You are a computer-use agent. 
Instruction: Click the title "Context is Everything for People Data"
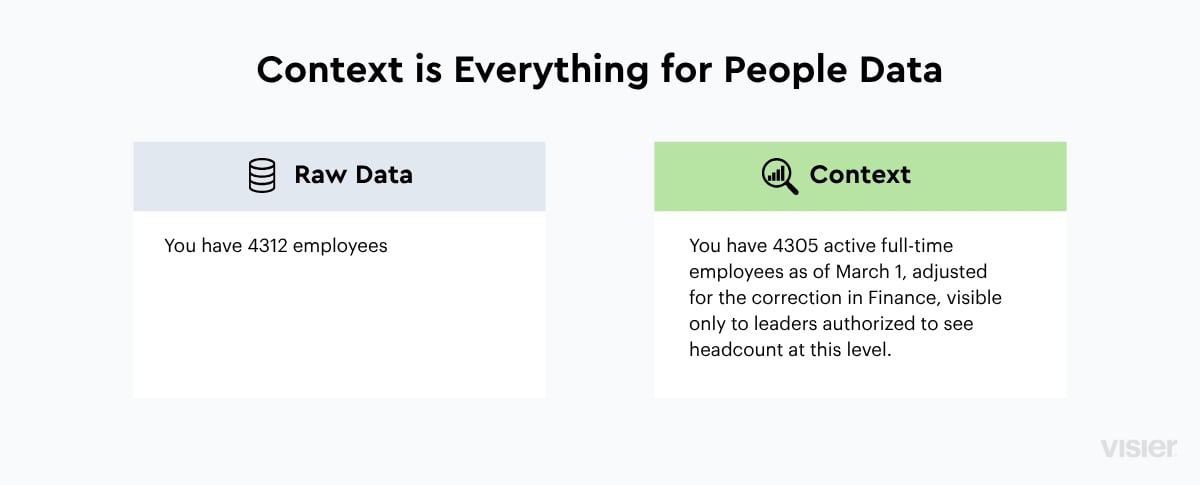600,71
